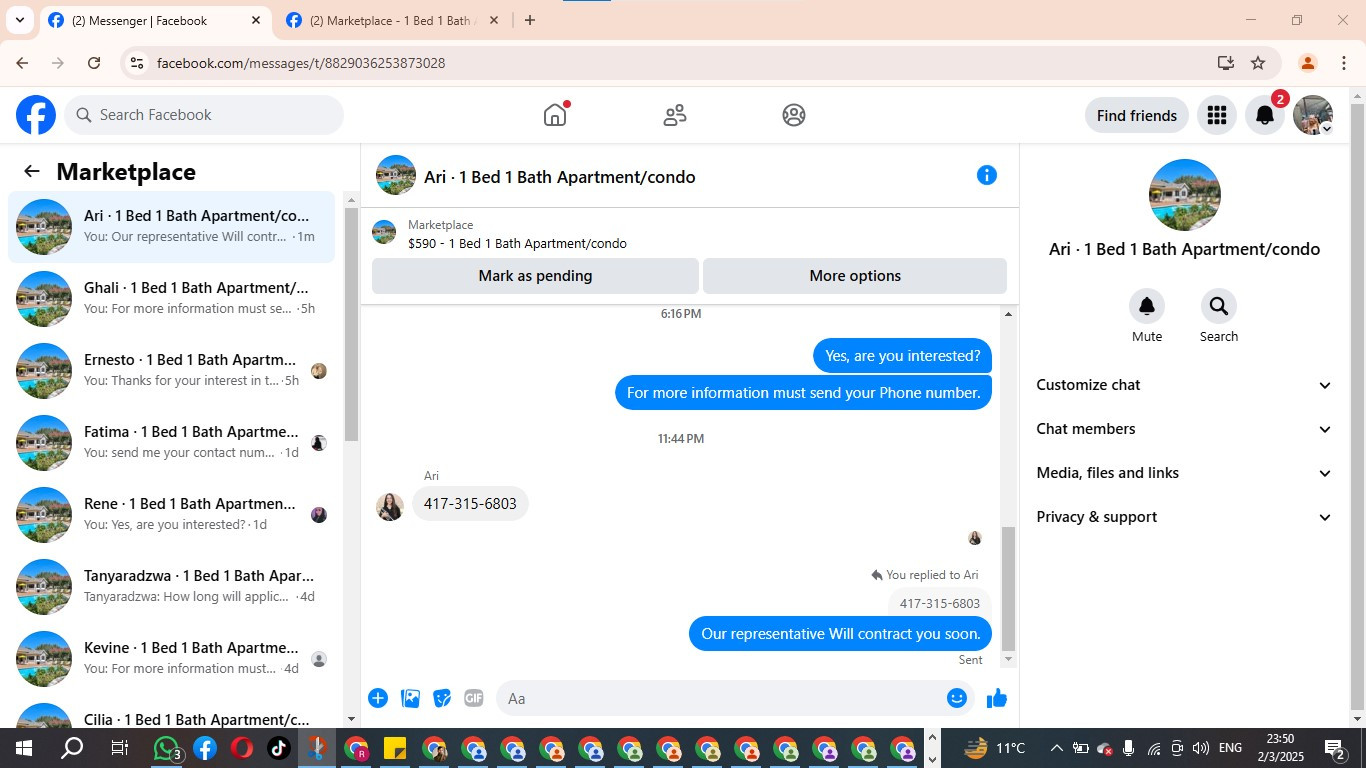This screenshot has width=1366, height=768.
Task: Expand the Customize chat section
Action: tap(1184, 385)
